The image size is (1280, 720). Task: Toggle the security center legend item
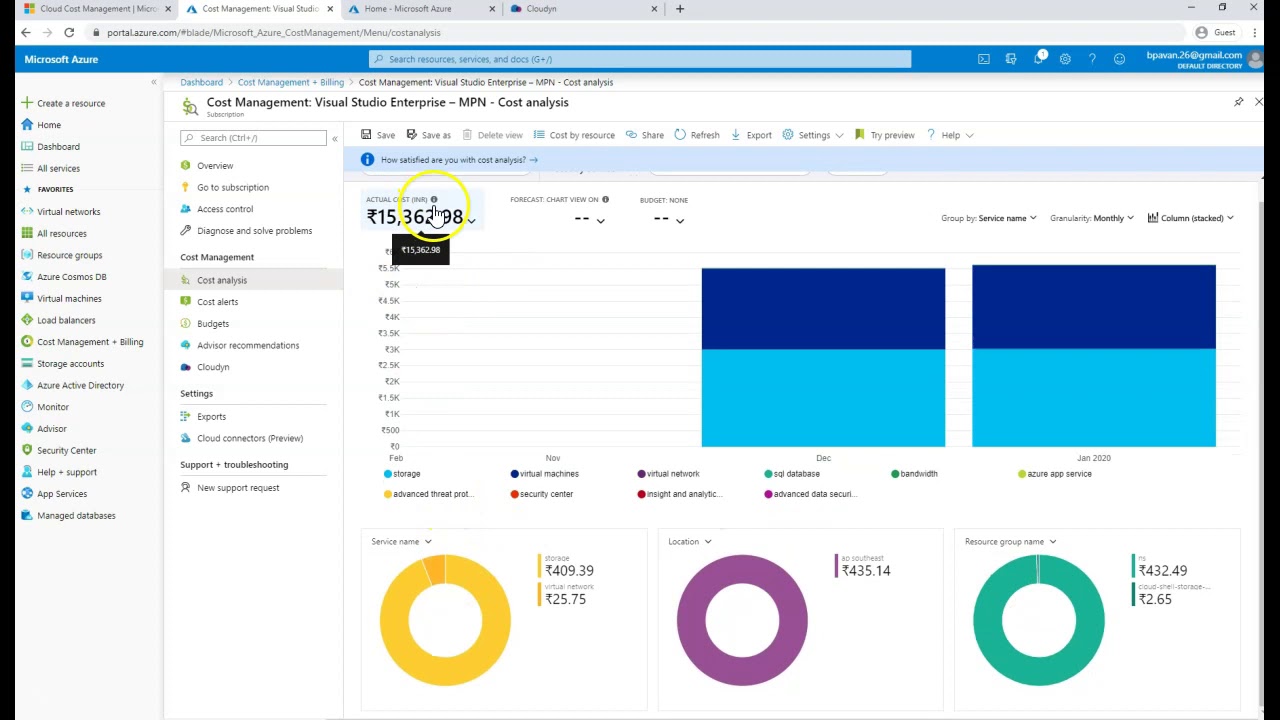[542, 494]
